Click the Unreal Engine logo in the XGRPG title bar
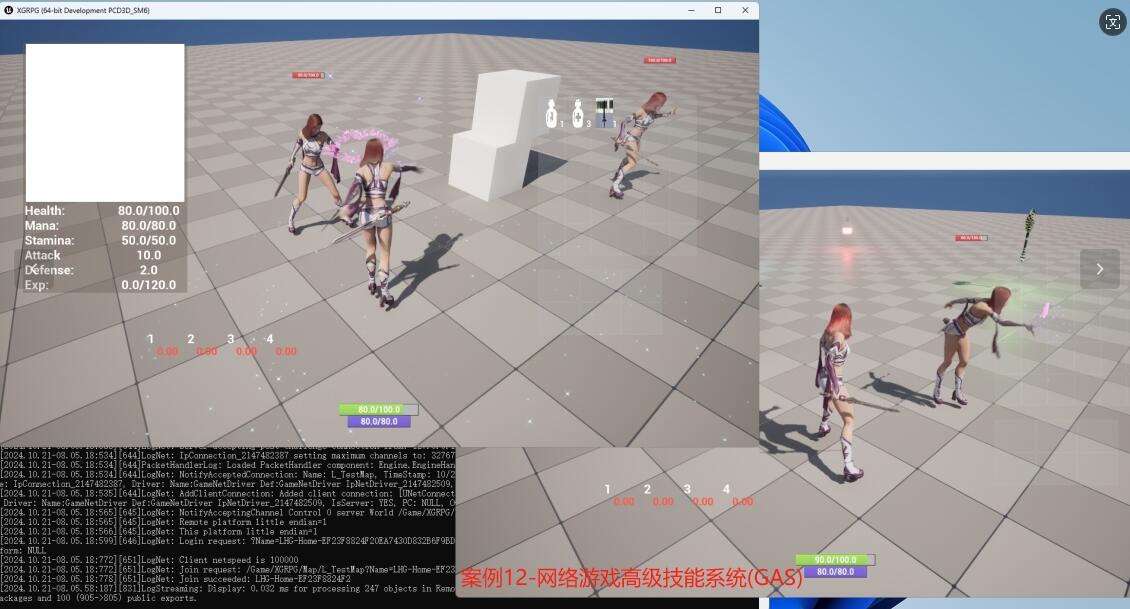Screen dimensions: 1130x609 point(9,10)
